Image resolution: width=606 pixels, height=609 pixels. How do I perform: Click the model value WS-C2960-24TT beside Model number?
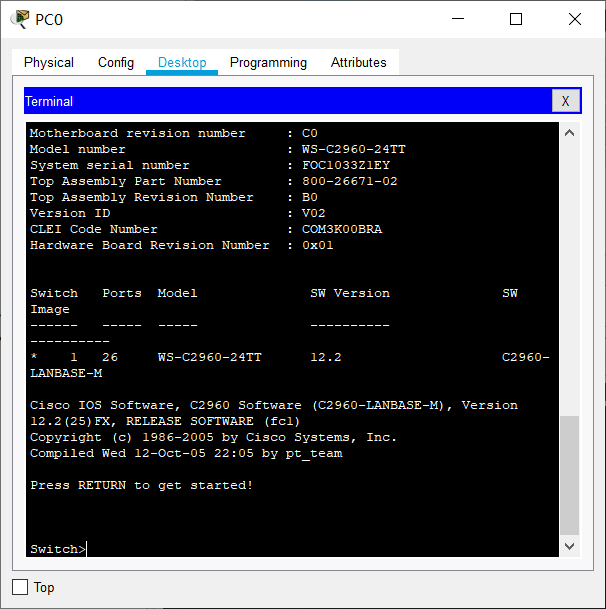[354, 149]
